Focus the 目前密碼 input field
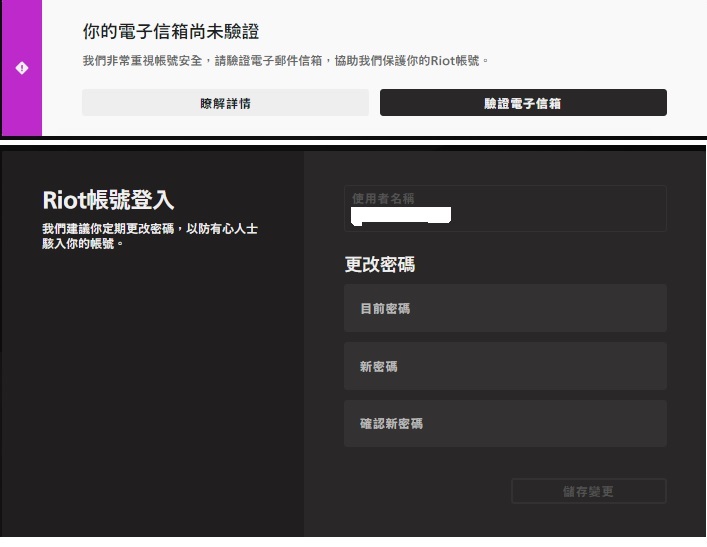This screenshot has width=707, height=547. click(504, 308)
